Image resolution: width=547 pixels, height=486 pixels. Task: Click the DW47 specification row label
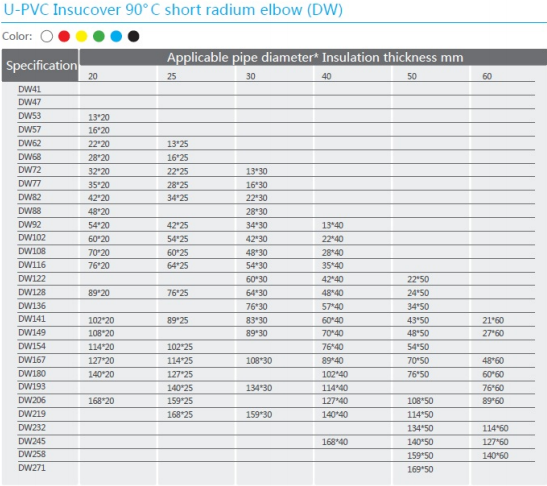(x=30, y=102)
